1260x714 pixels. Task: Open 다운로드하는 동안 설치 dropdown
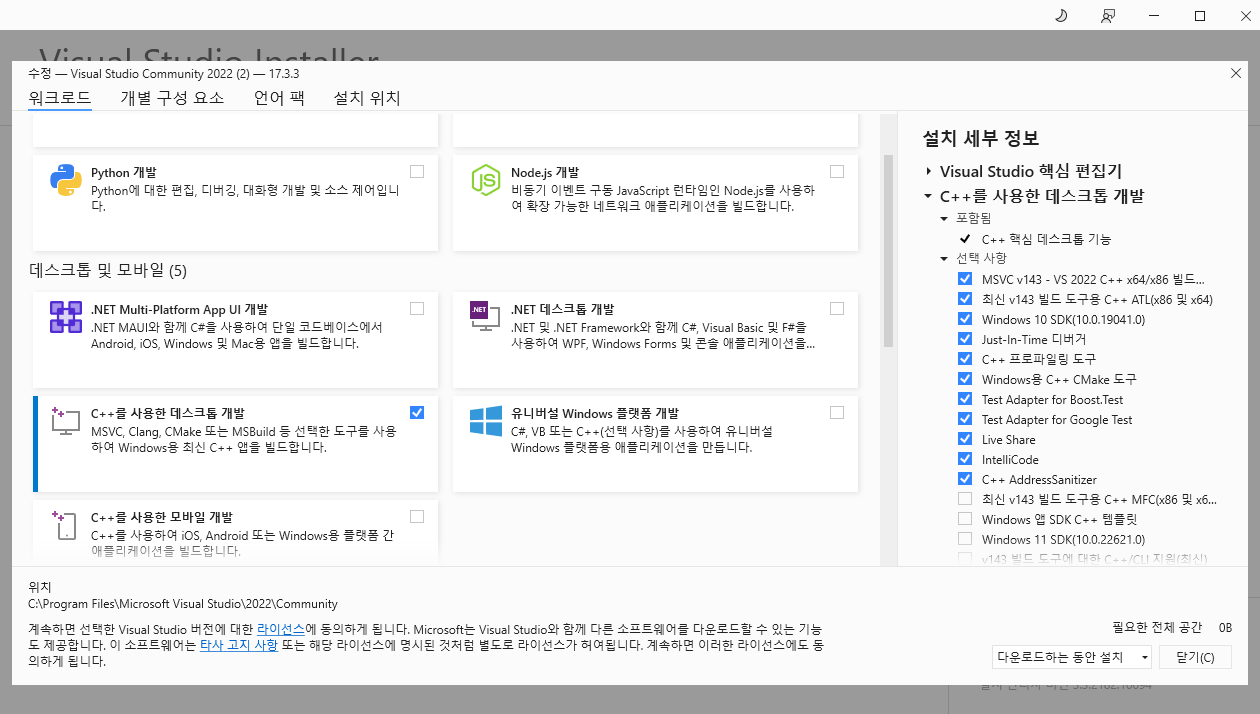tap(1072, 657)
